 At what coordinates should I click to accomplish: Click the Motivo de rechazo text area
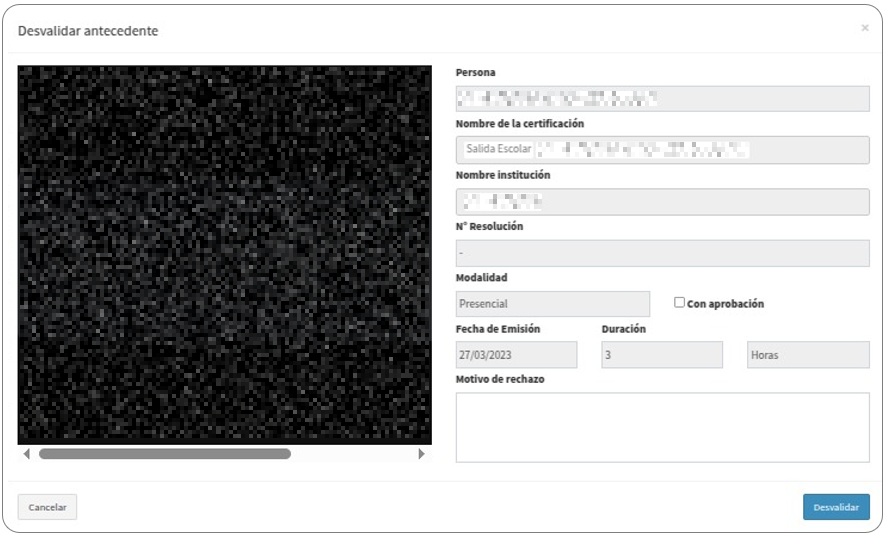[x=662, y=427]
